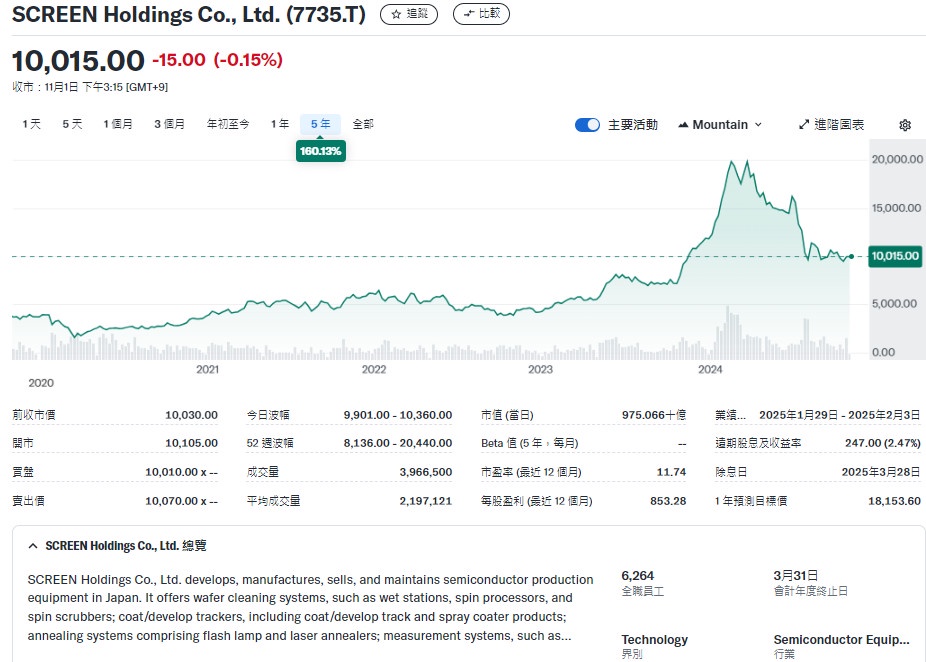Click the 今日波幅 value 9,901.00 - 10,360.00
This screenshot has width=926, height=662.
coord(398,415)
